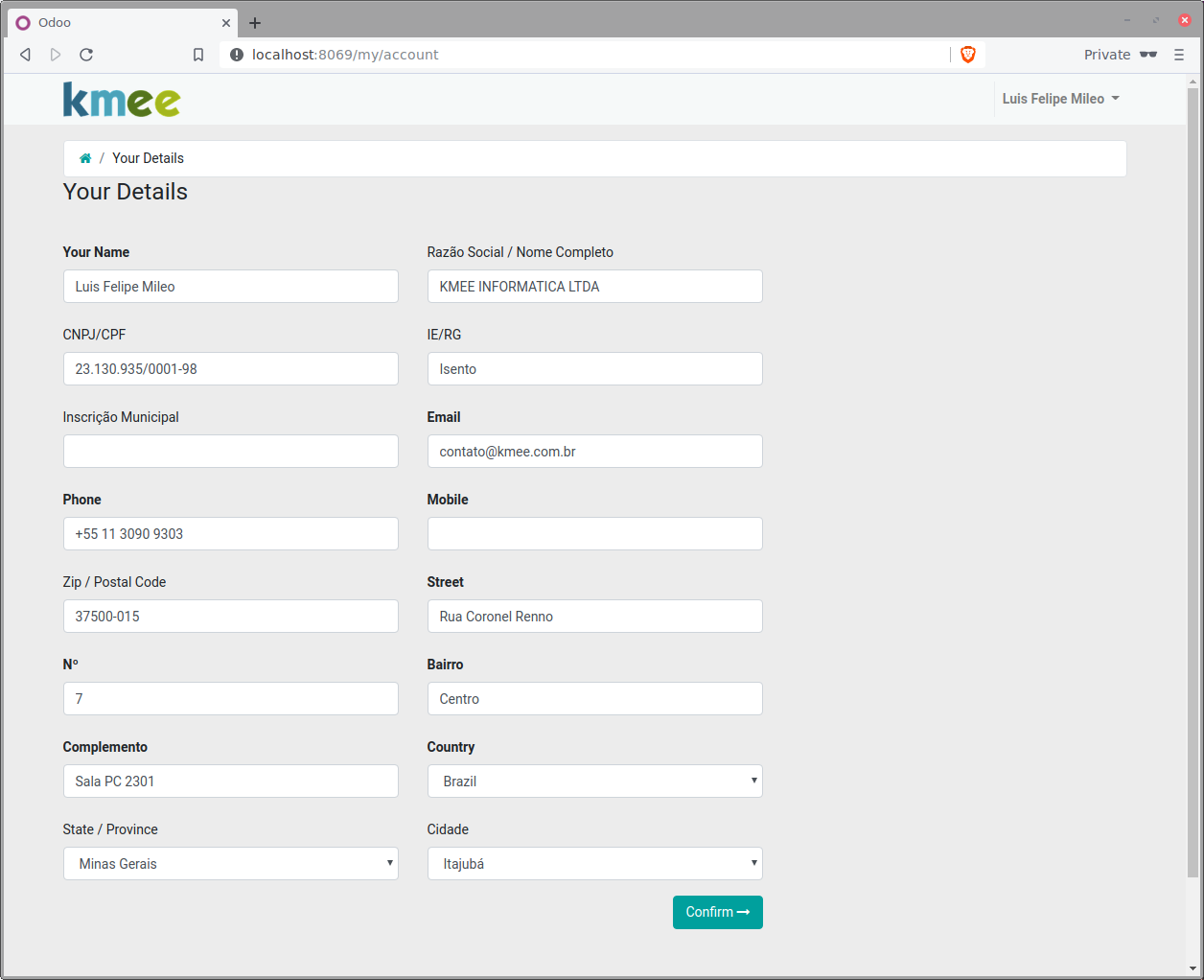Open the Cidade dropdown
This screenshot has height=980, width=1204.
tap(595, 864)
